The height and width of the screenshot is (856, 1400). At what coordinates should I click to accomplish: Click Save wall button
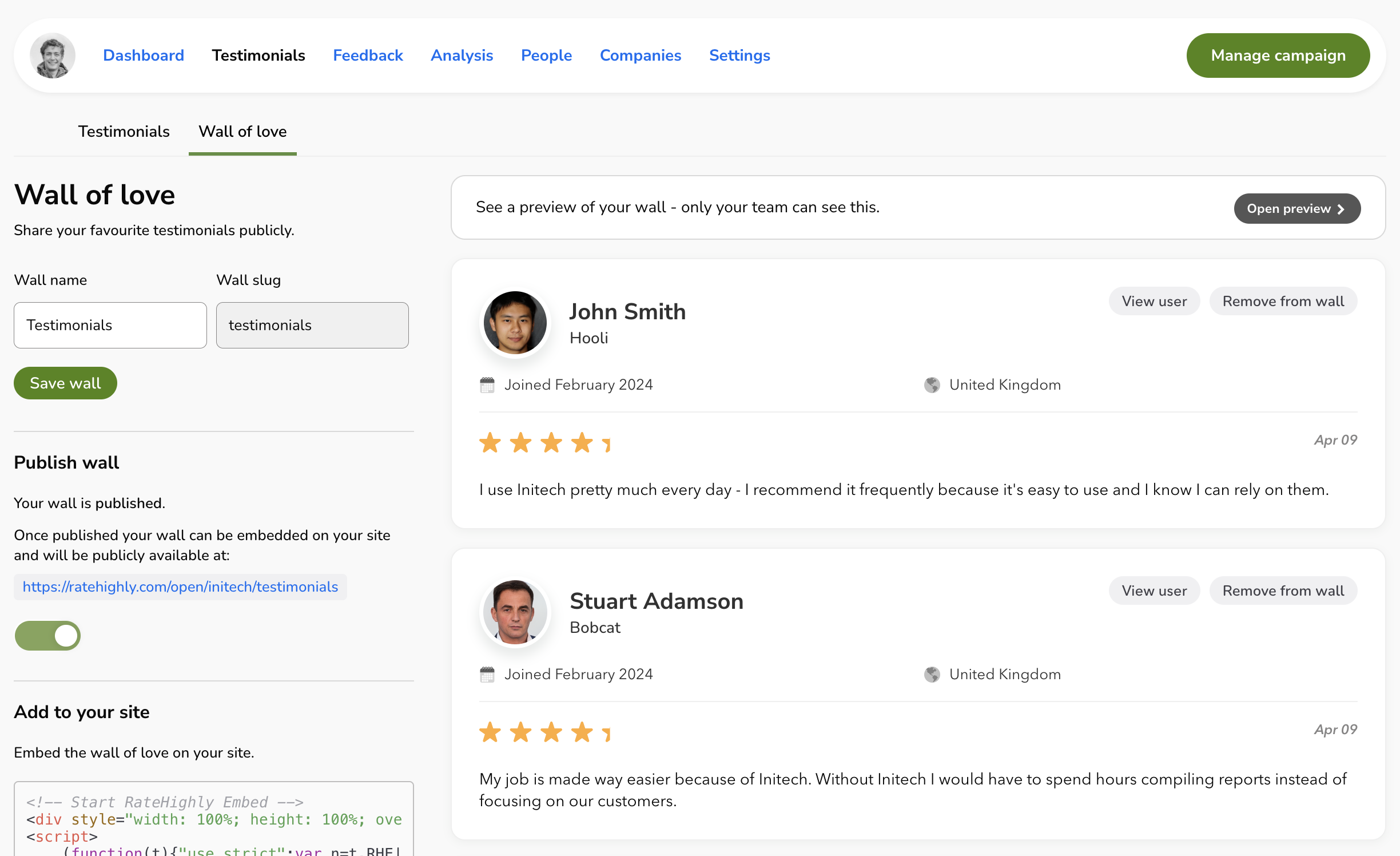(x=65, y=383)
